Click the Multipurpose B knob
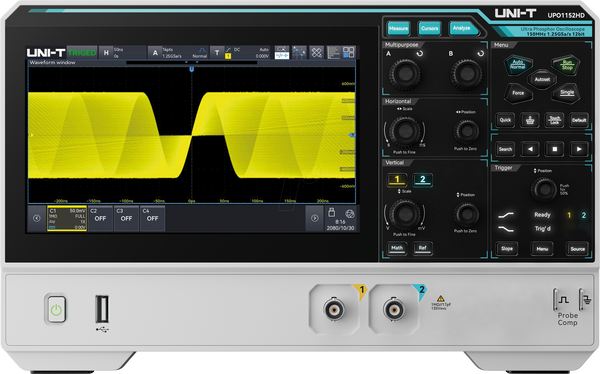Screen dimensions: 600x374 (x=466, y=73)
